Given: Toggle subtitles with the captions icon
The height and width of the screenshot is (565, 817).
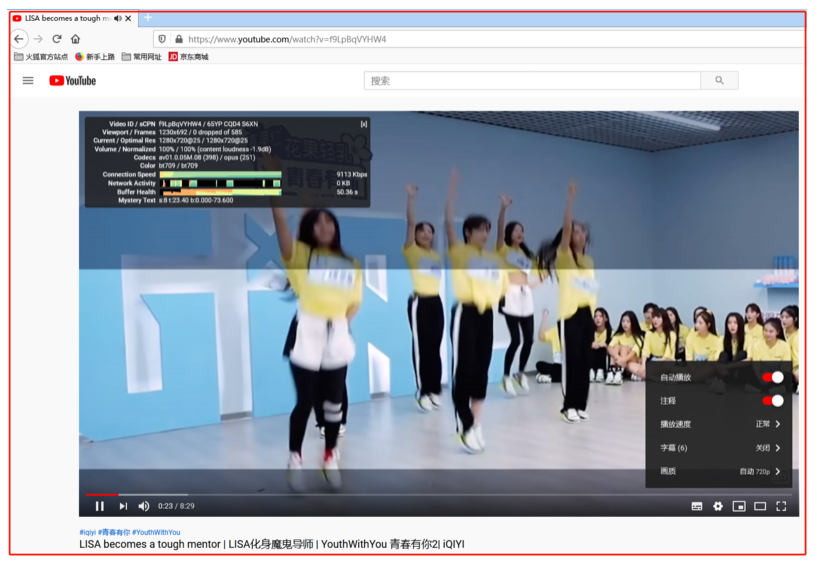Looking at the screenshot, I should click(697, 506).
